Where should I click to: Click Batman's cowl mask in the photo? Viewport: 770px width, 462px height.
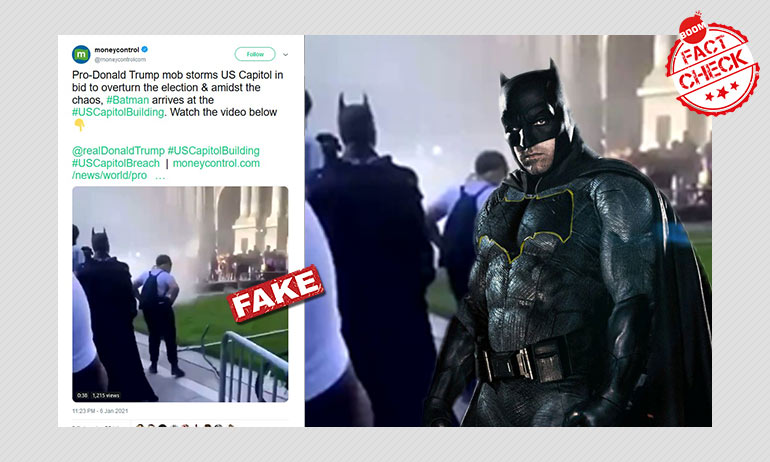533,110
